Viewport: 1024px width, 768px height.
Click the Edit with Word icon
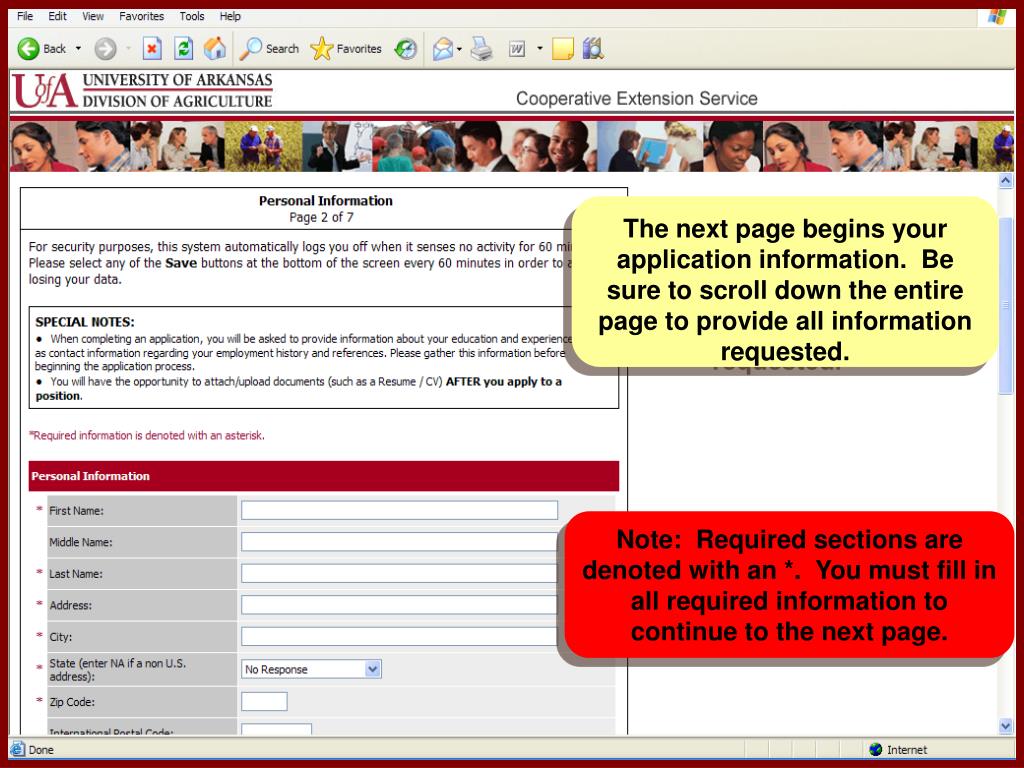(x=517, y=49)
